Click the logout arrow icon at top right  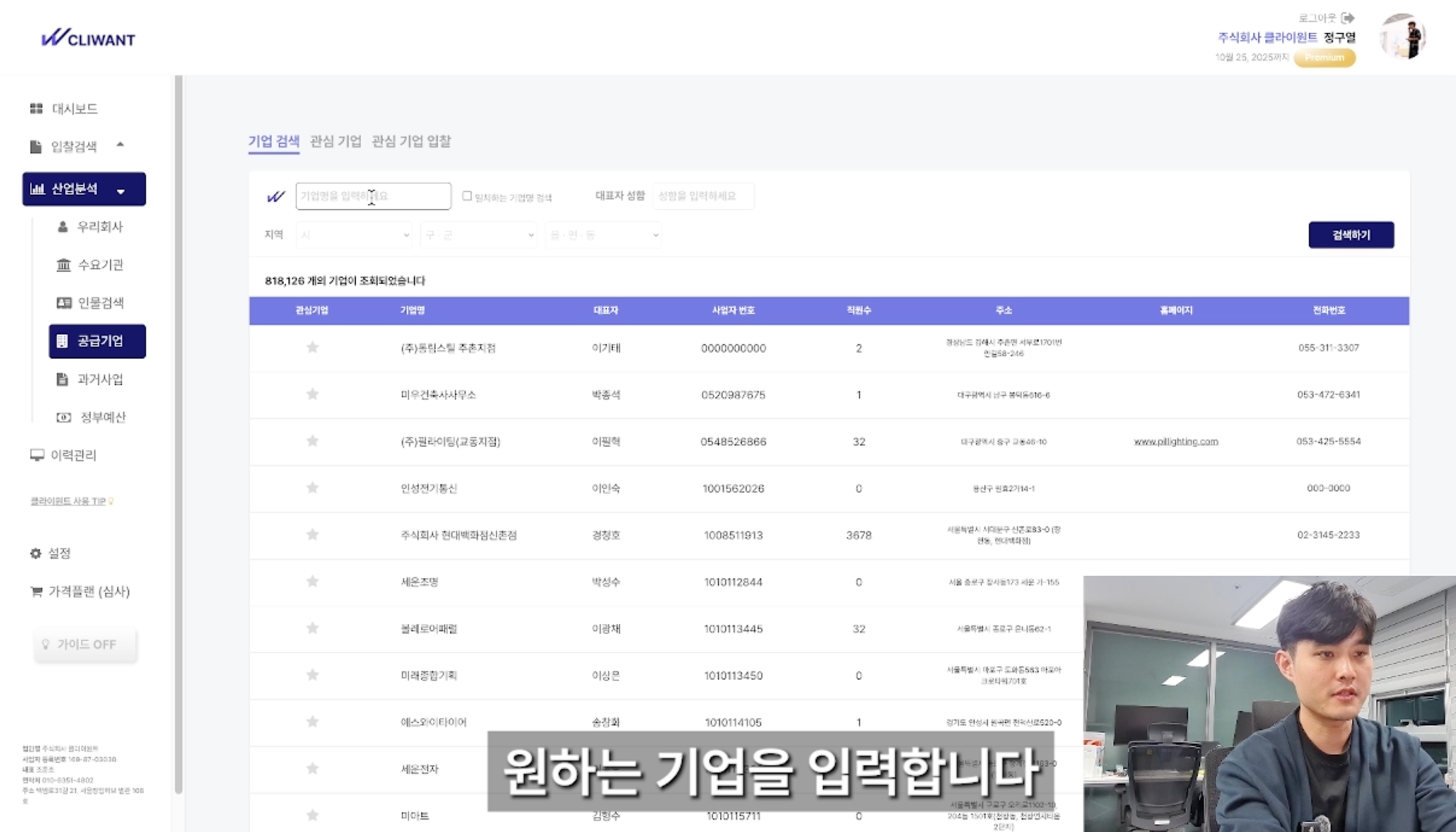1348,17
